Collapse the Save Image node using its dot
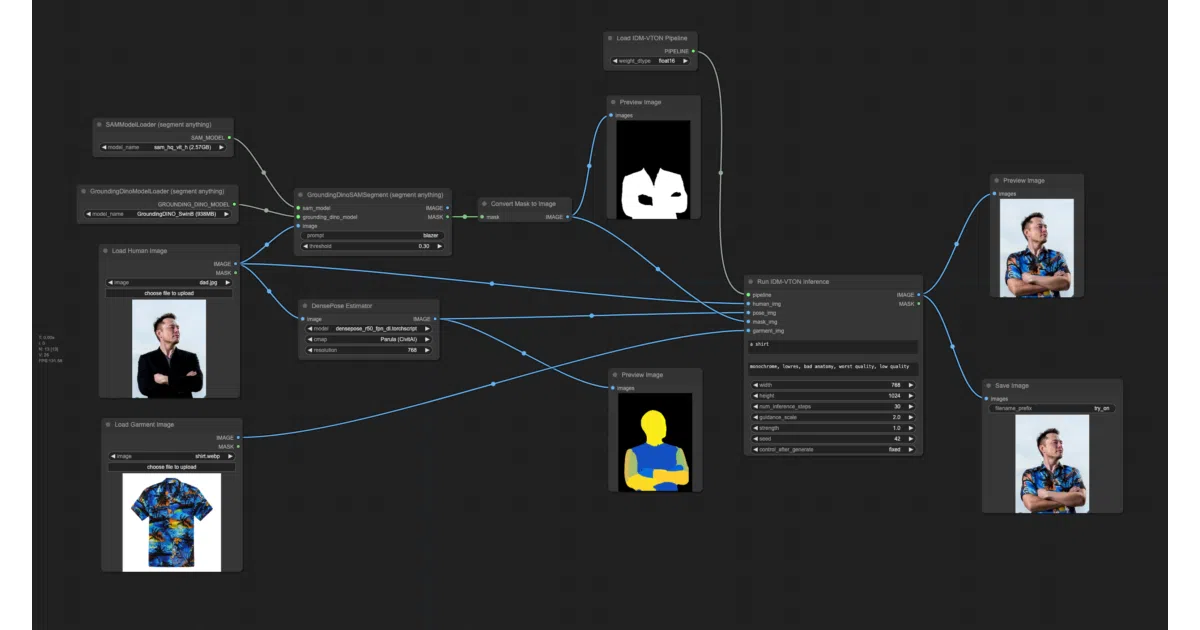Screen dimensions: 1200x630 [989, 386]
